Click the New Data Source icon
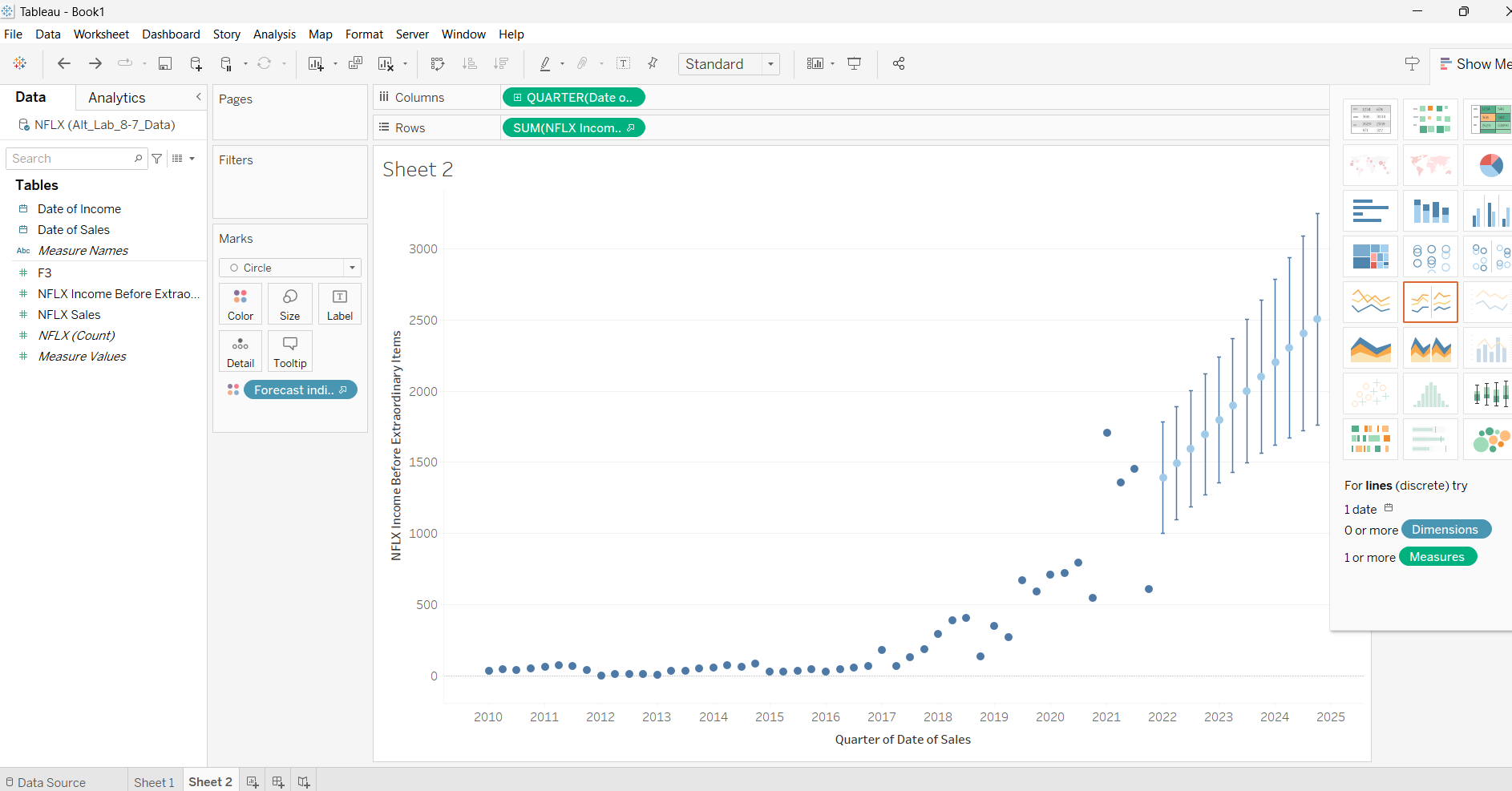 click(196, 63)
